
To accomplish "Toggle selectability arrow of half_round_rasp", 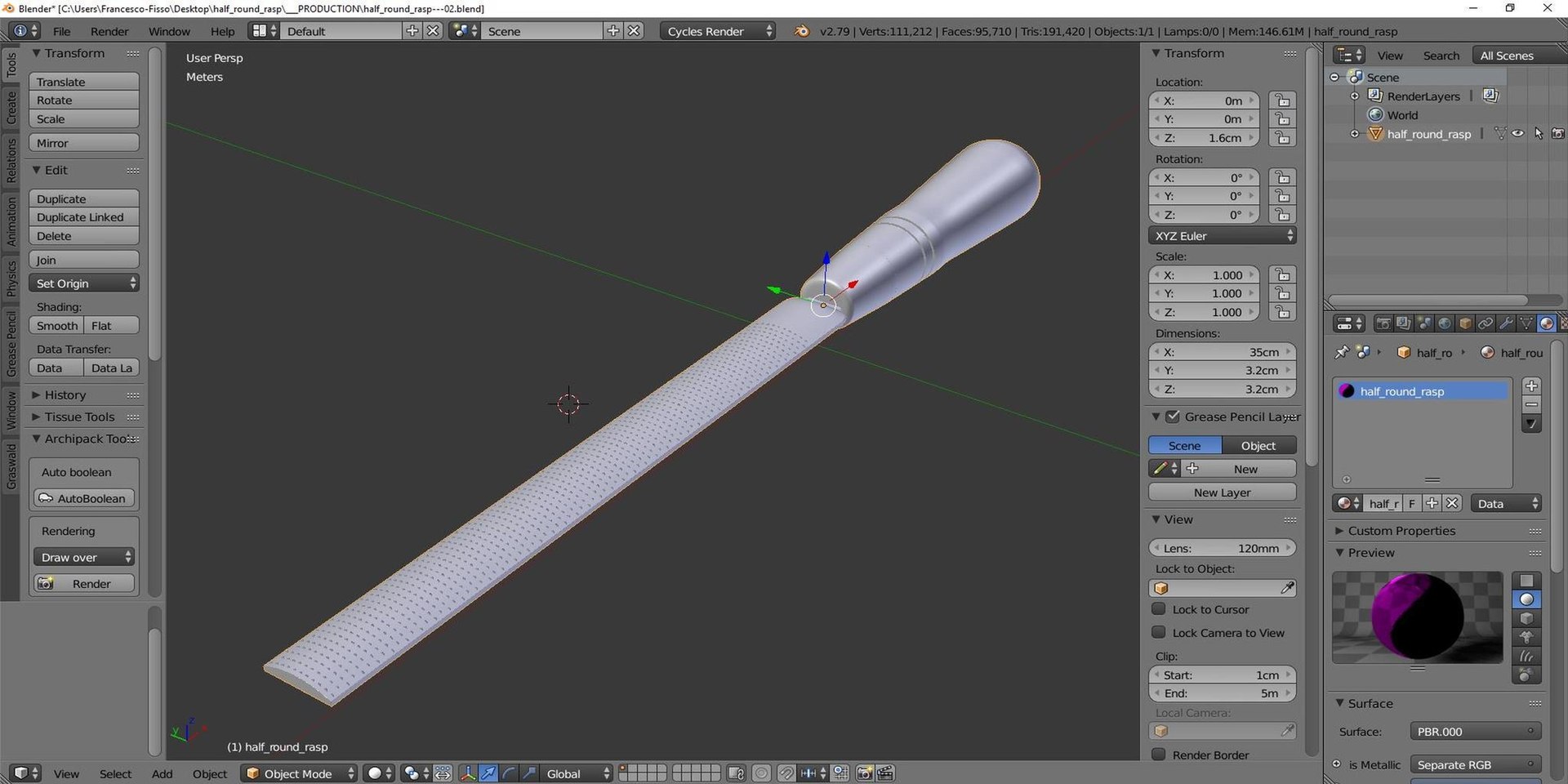I will [1539, 134].
